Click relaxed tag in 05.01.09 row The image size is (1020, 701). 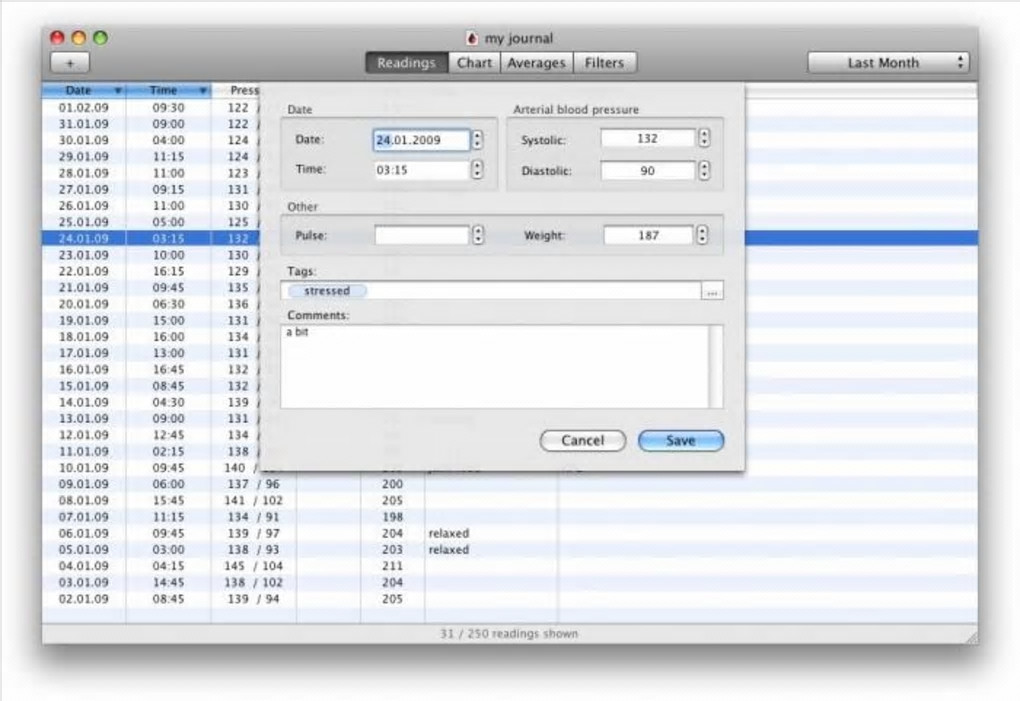[449, 549]
